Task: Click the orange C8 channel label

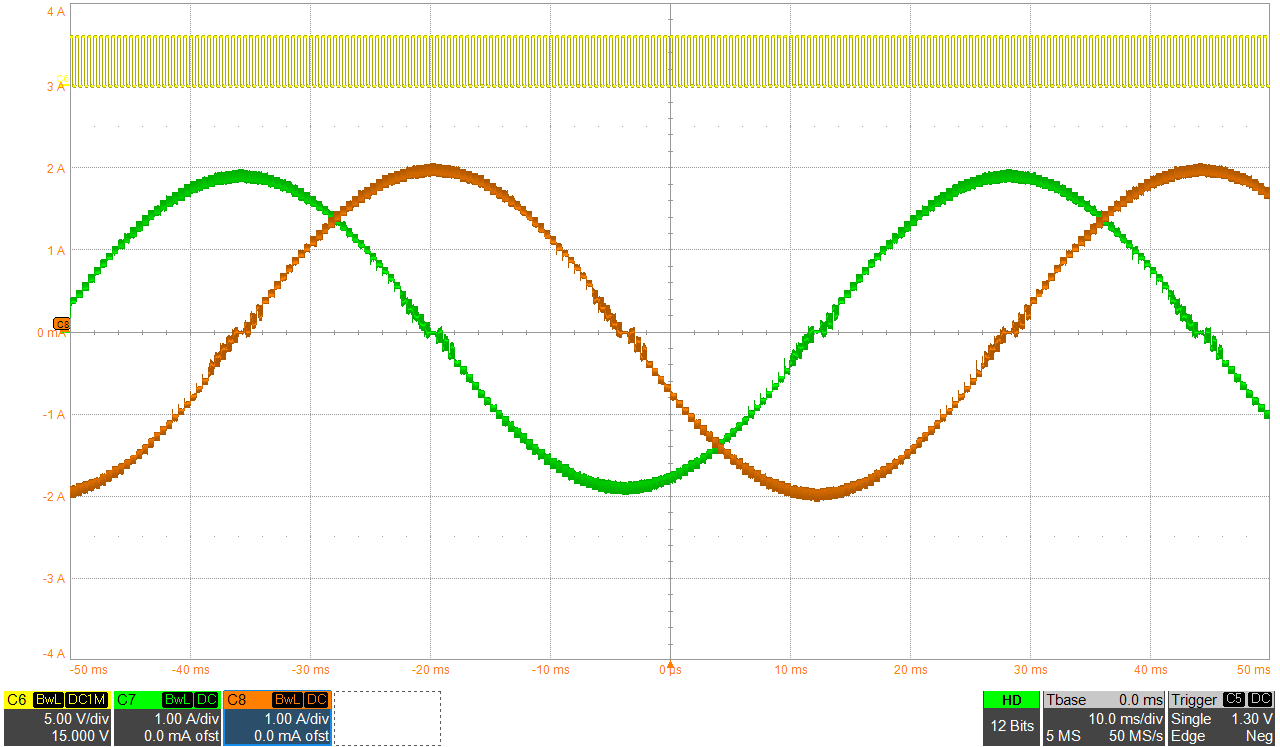Action: [237, 700]
